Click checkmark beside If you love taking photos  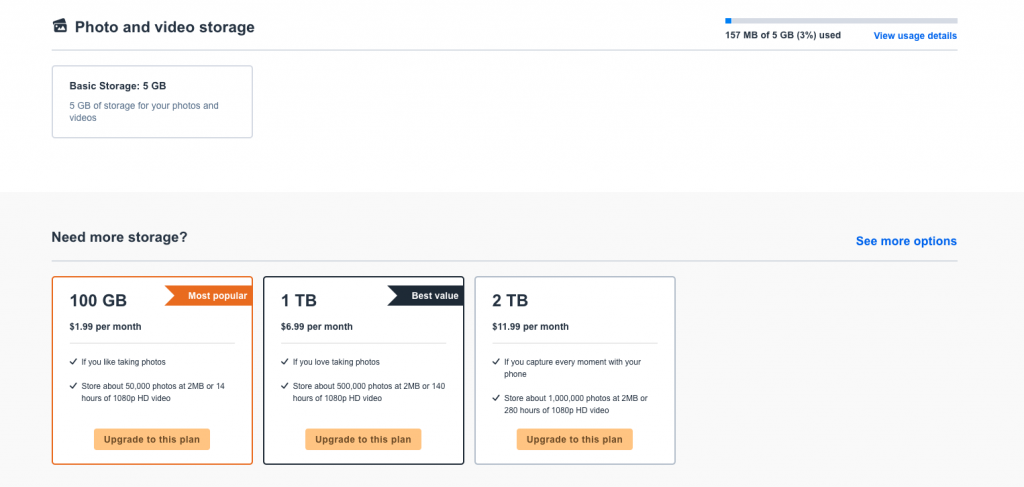[x=285, y=362]
